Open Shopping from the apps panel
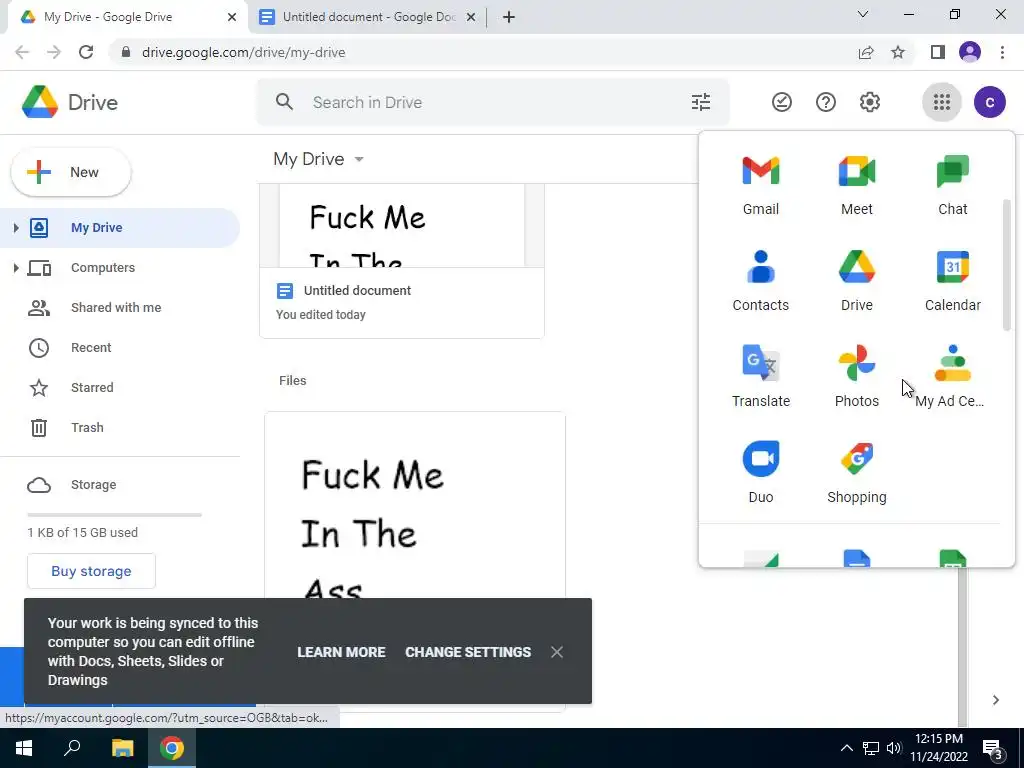The width and height of the screenshot is (1024, 768). pos(856,473)
